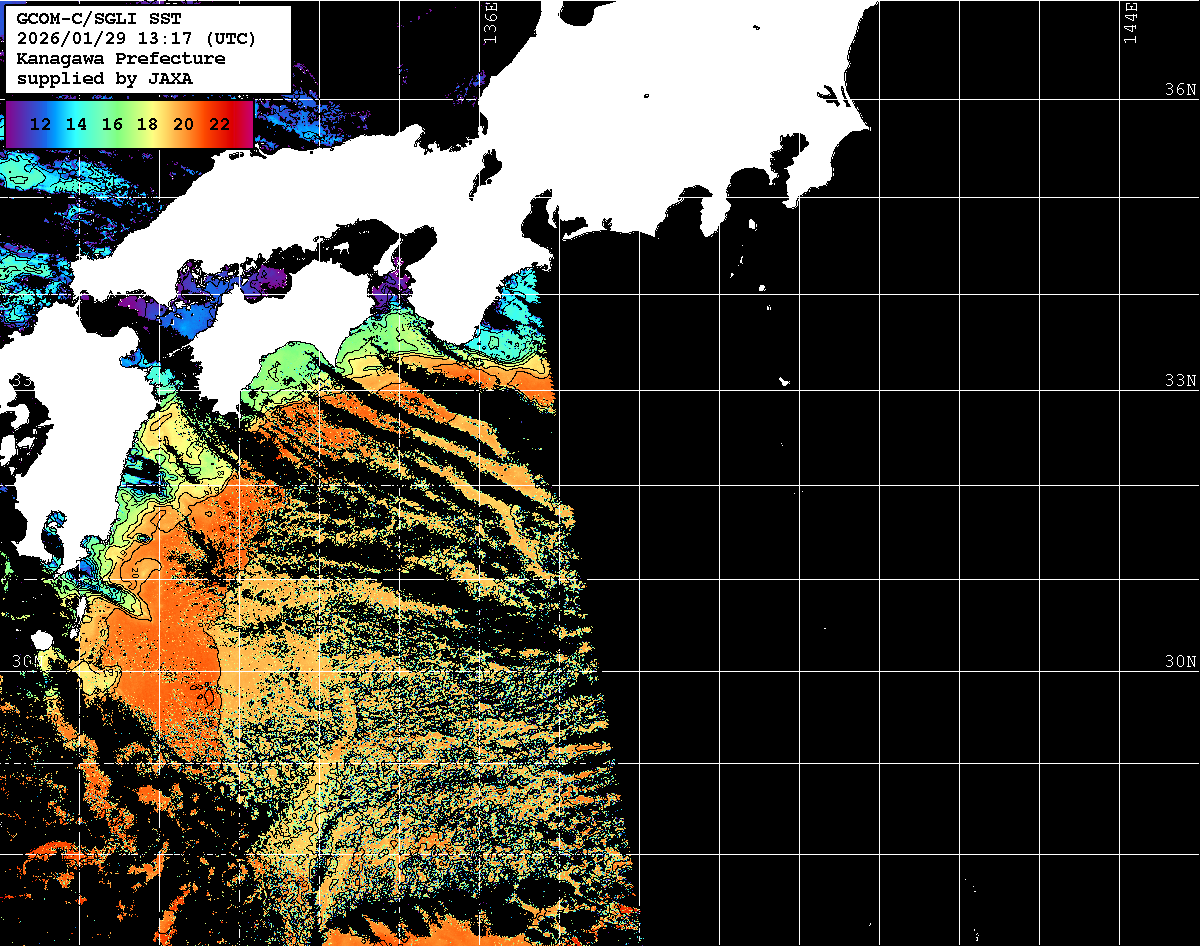Click the 22 value on temperature legend

click(x=219, y=125)
